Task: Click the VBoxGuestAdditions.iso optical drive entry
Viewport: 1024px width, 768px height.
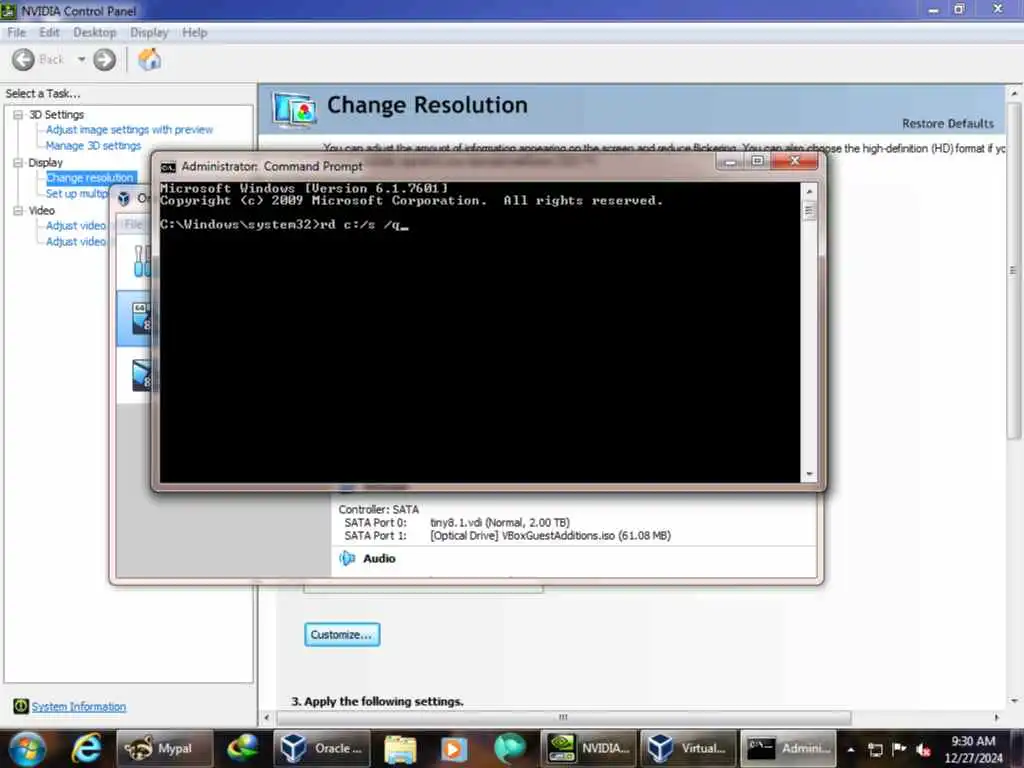Action: 550,536
